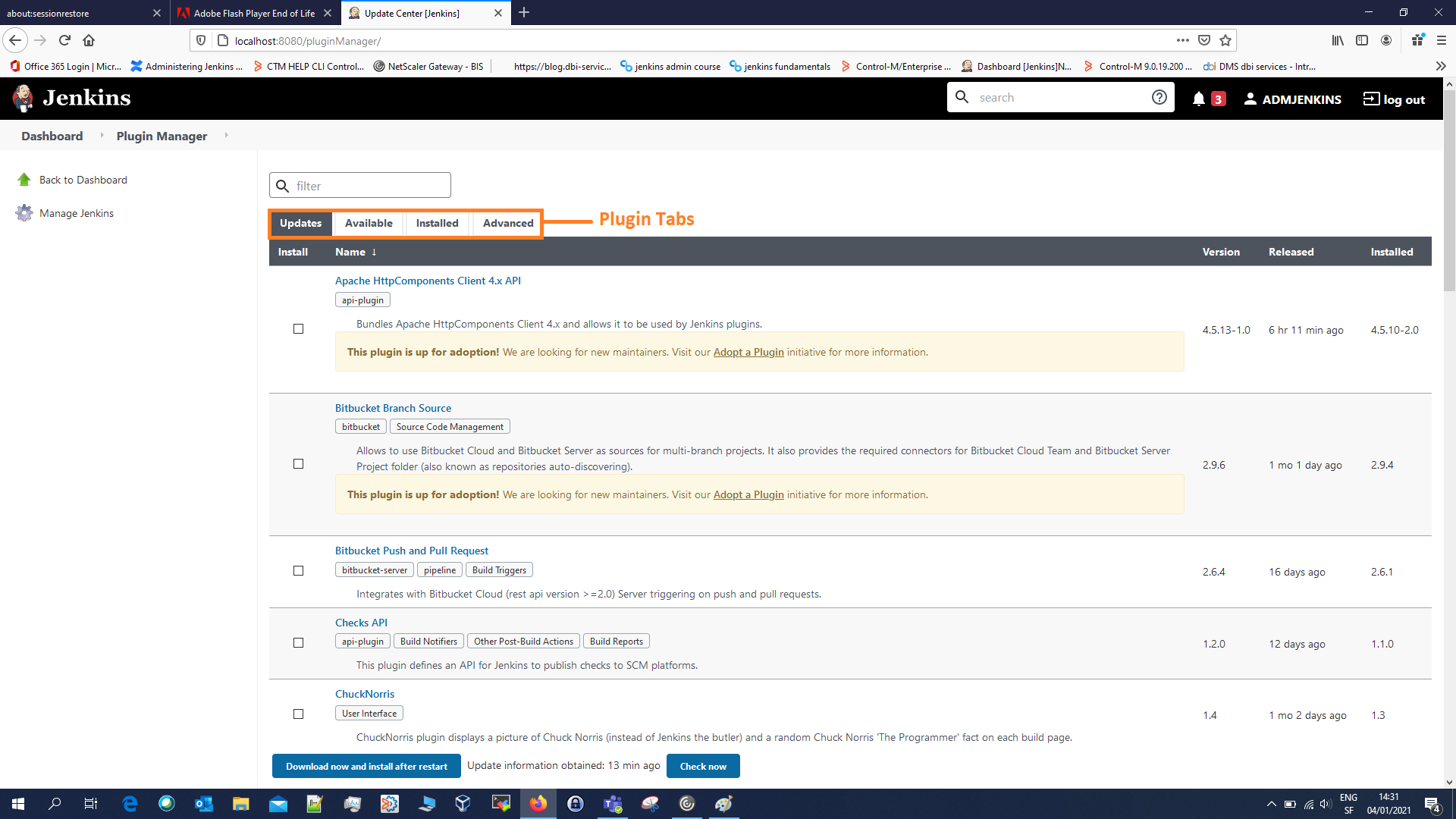Check the Apache HttpComponents Client 4.x API checkbox
This screenshot has height=819, width=1456.
pyautogui.click(x=298, y=329)
